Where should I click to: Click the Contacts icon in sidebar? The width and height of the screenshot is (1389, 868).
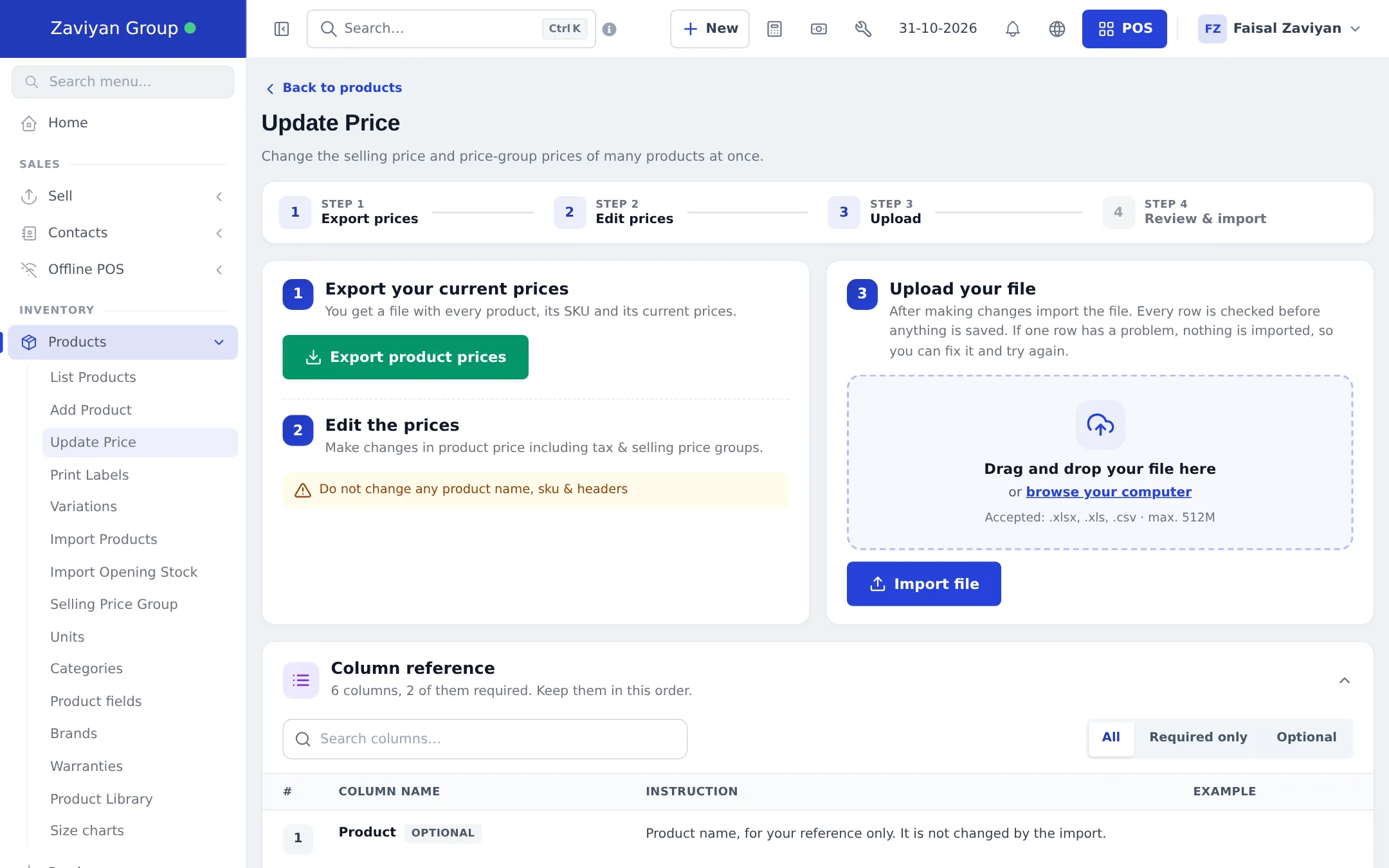(29, 233)
